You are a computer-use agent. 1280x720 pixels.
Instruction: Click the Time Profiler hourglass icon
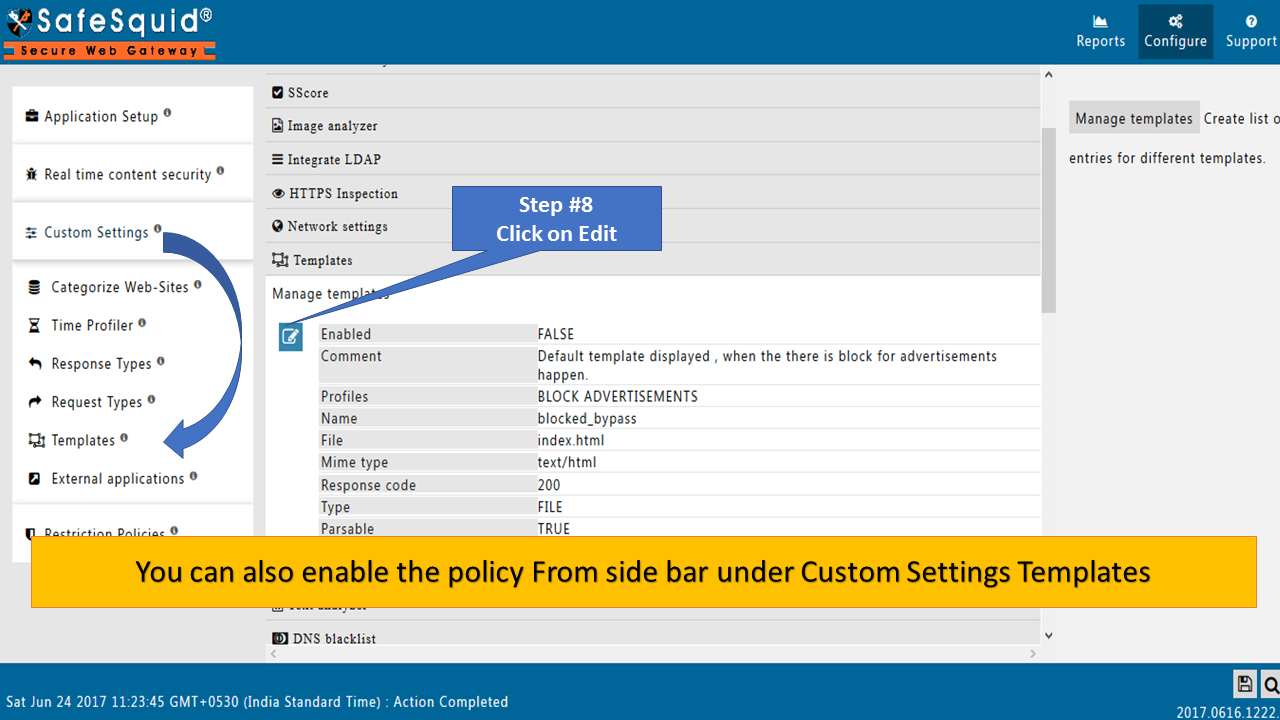tap(35, 325)
